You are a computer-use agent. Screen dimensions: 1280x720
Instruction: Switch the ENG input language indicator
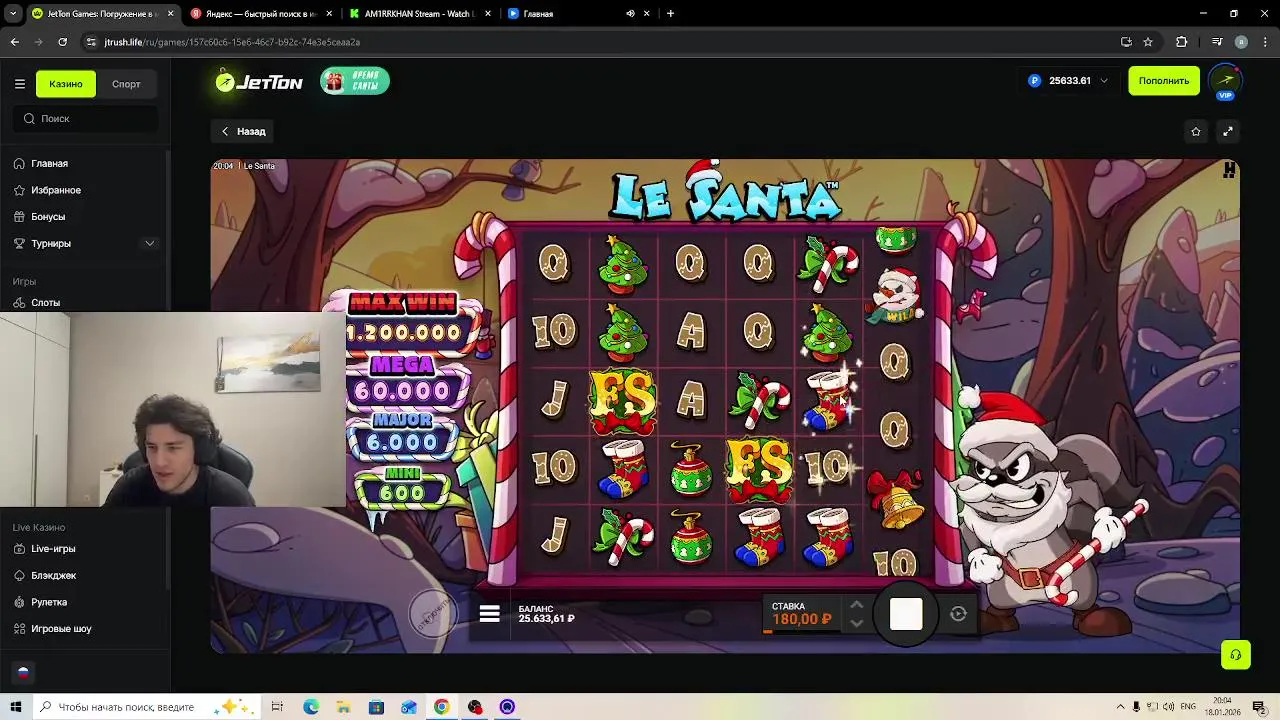1188,707
